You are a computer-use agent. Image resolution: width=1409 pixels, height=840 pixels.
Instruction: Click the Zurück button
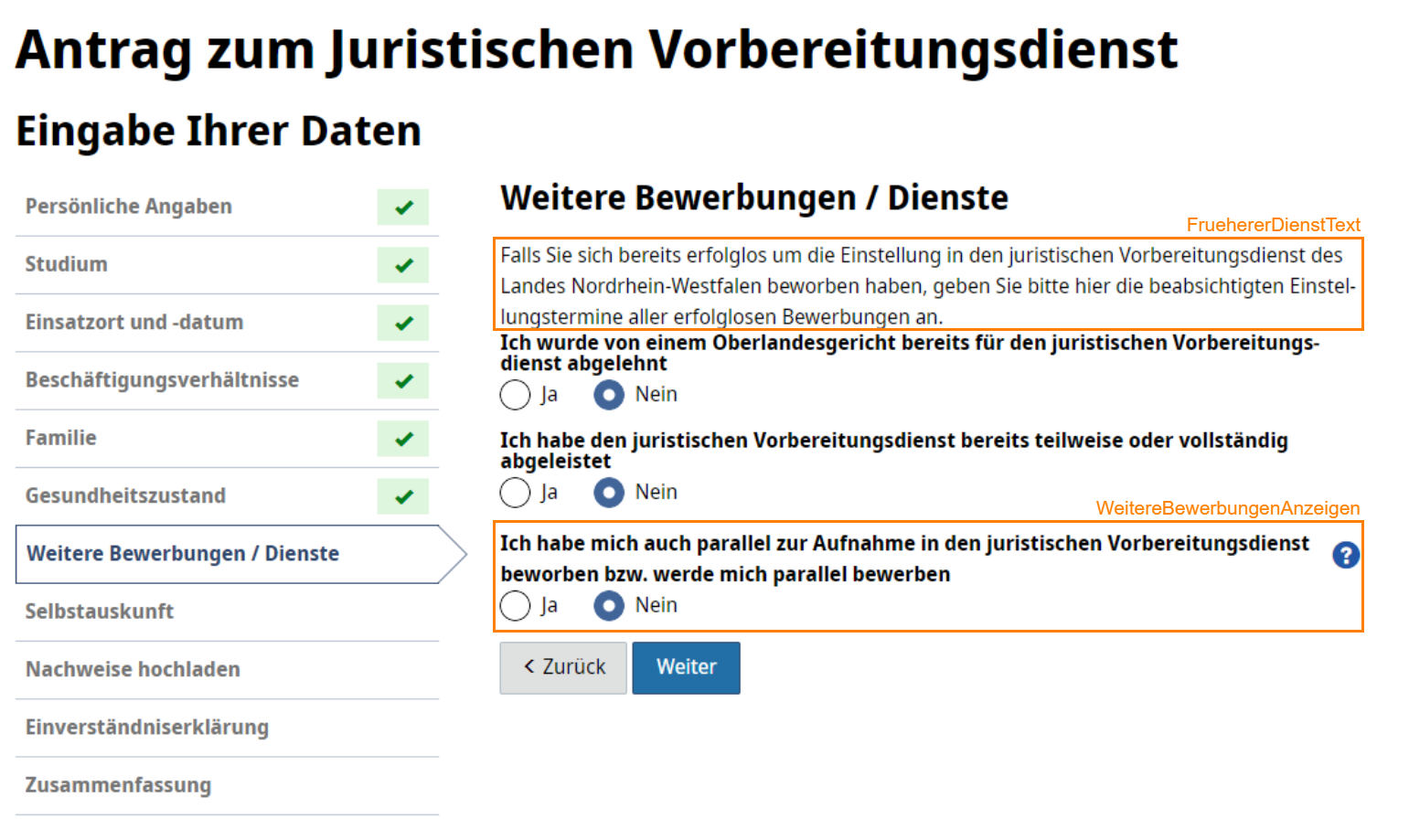click(x=563, y=668)
